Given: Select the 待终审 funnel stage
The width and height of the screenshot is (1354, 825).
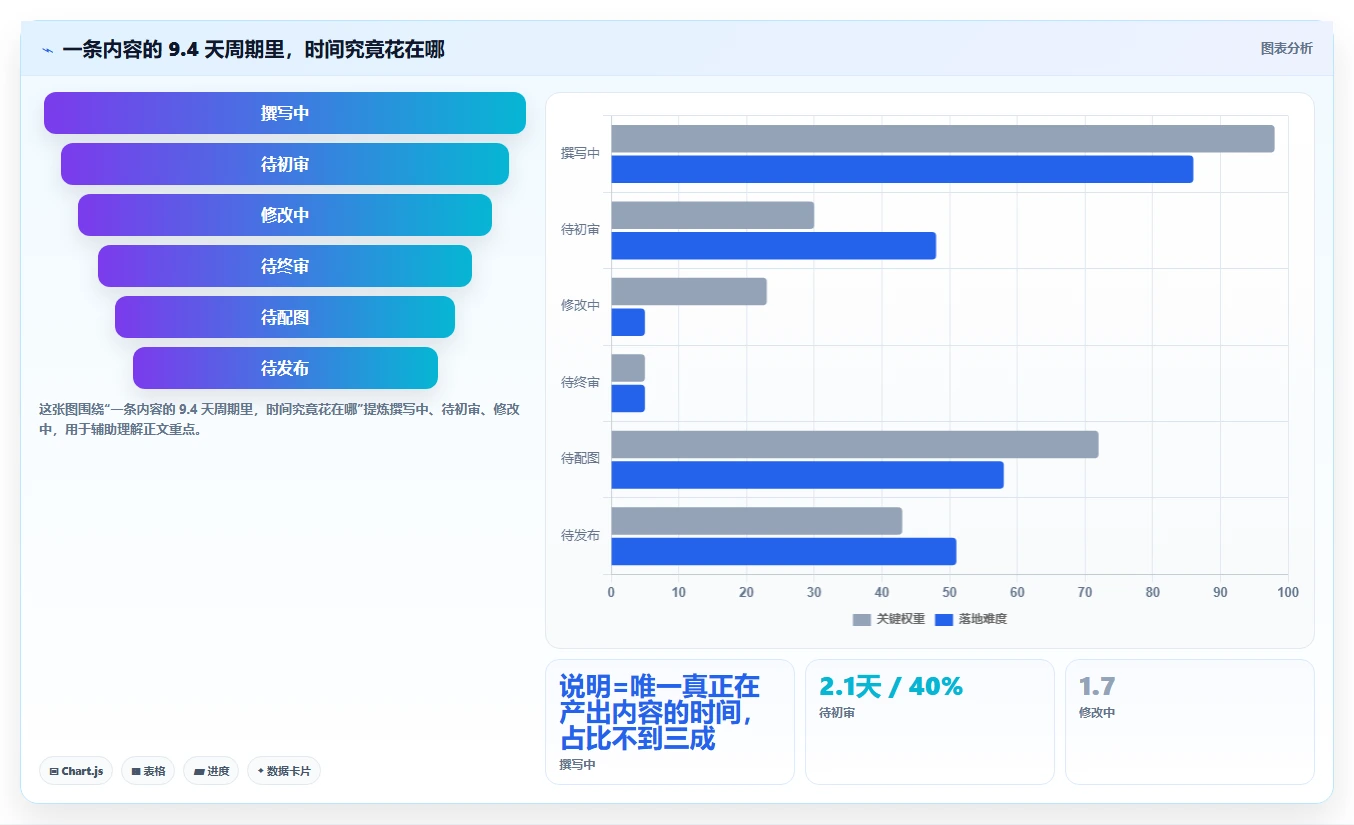Looking at the screenshot, I should coord(285,266).
